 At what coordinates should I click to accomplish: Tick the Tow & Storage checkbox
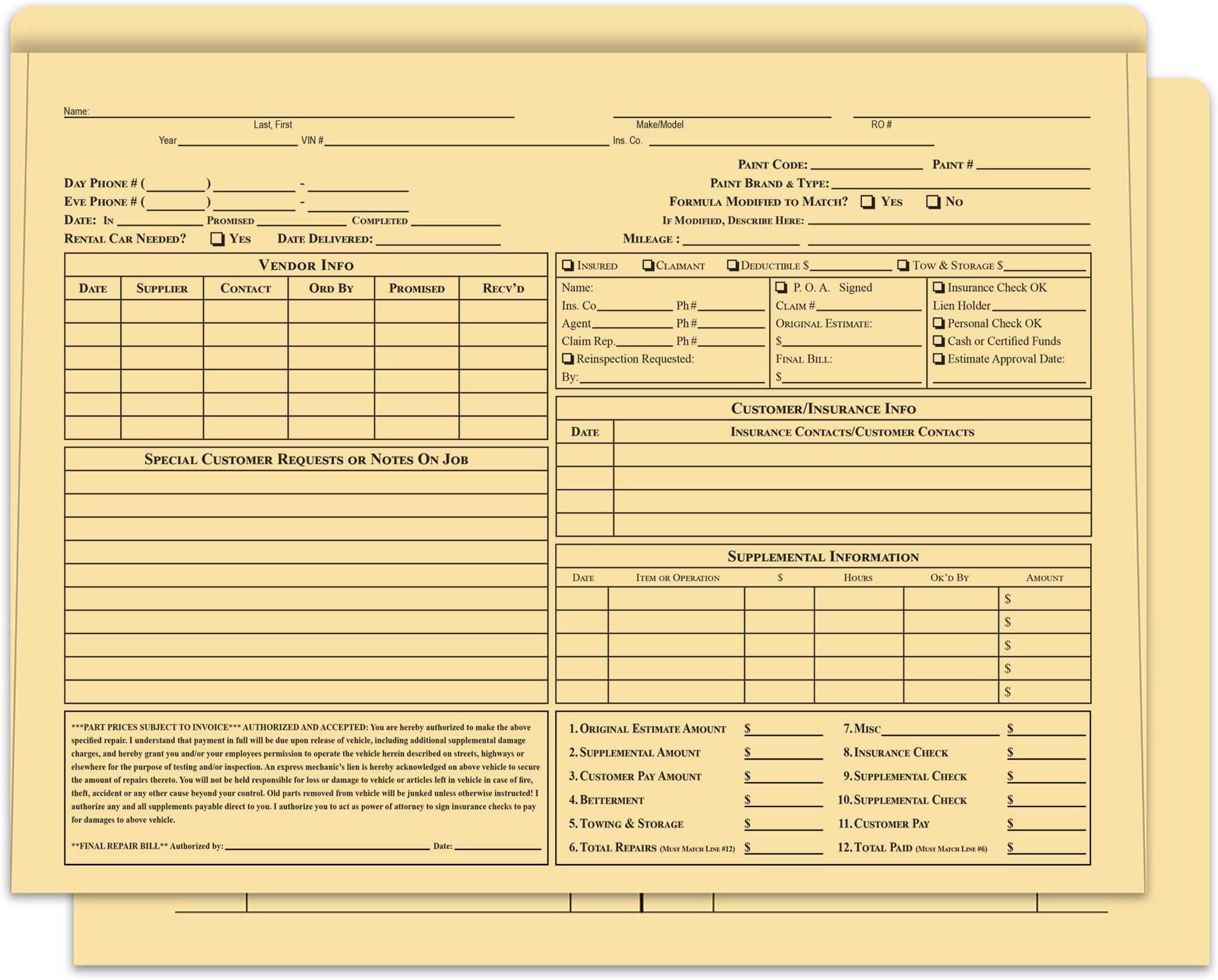pyautogui.click(x=903, y=265)
